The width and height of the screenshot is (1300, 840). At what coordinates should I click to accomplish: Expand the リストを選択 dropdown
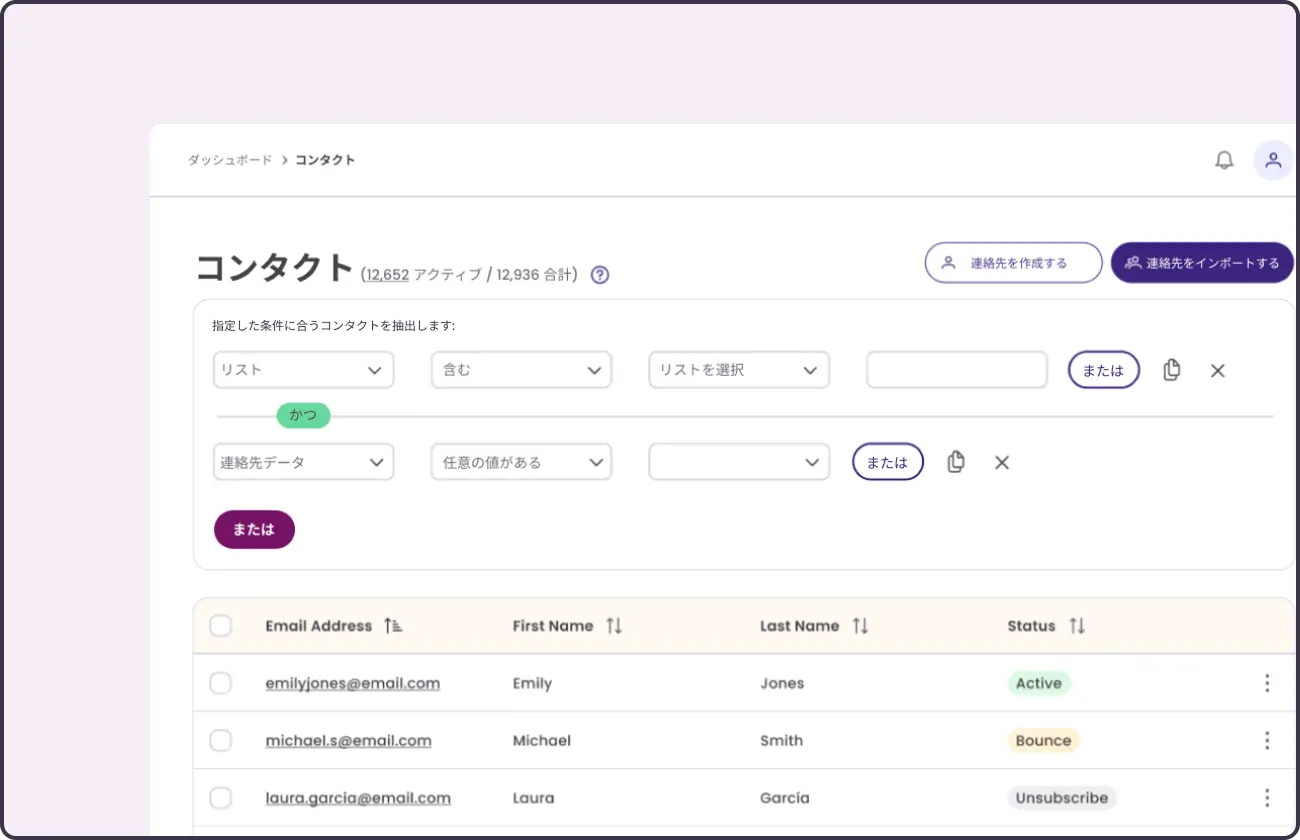(739, 369)
